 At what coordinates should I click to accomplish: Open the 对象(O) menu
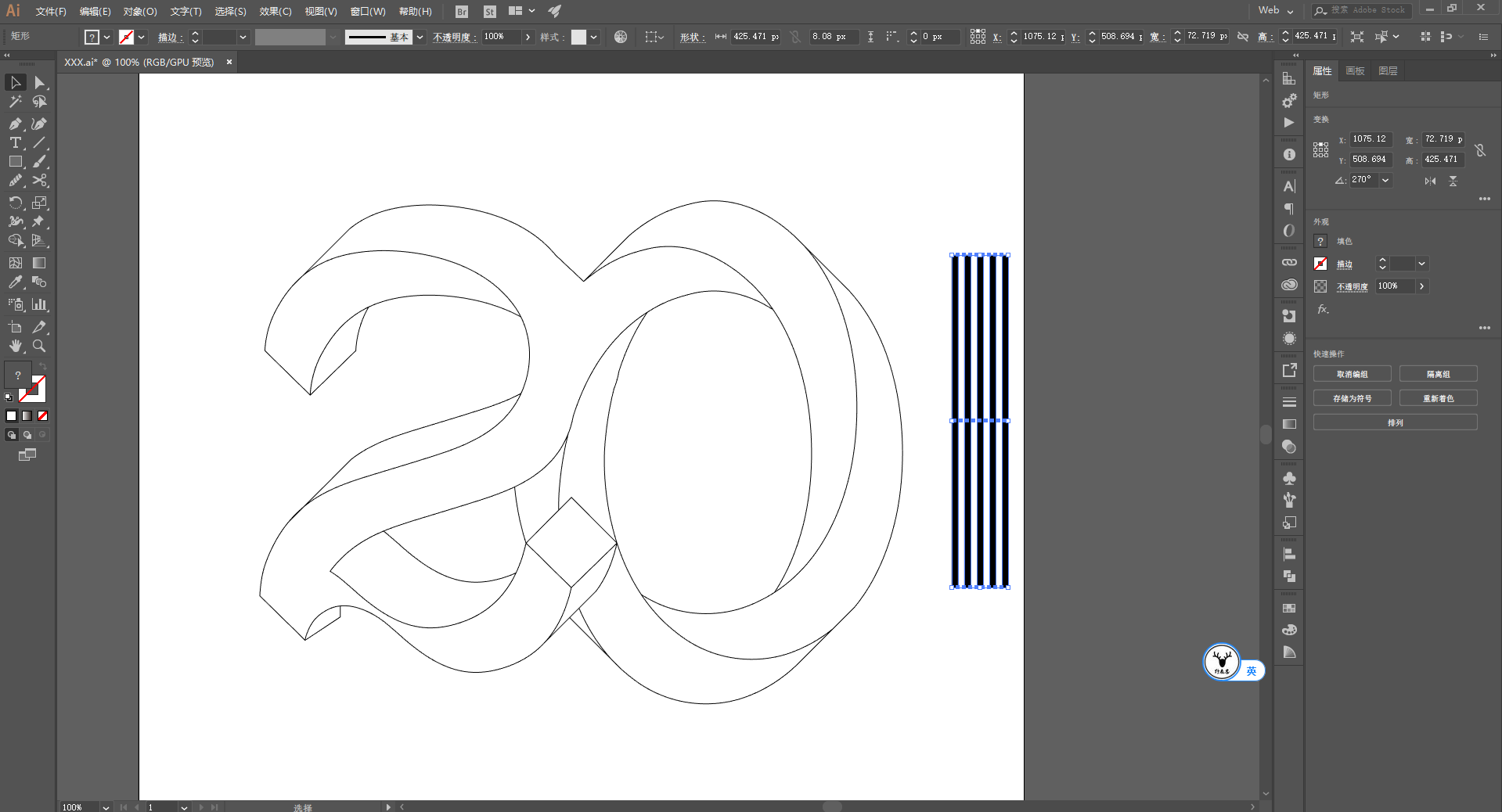[140, 11]
